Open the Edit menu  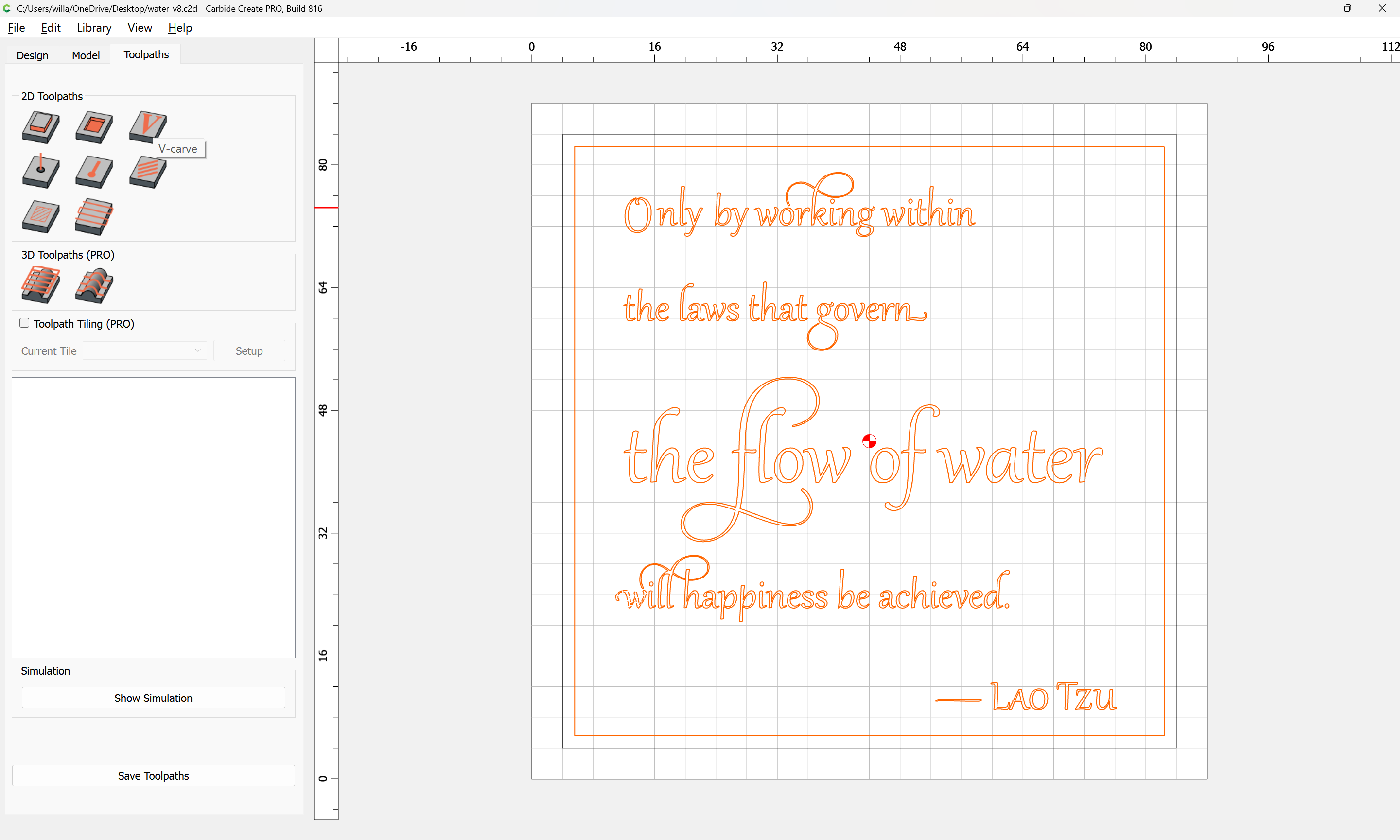pyautogui.click(x=51, y=27)
